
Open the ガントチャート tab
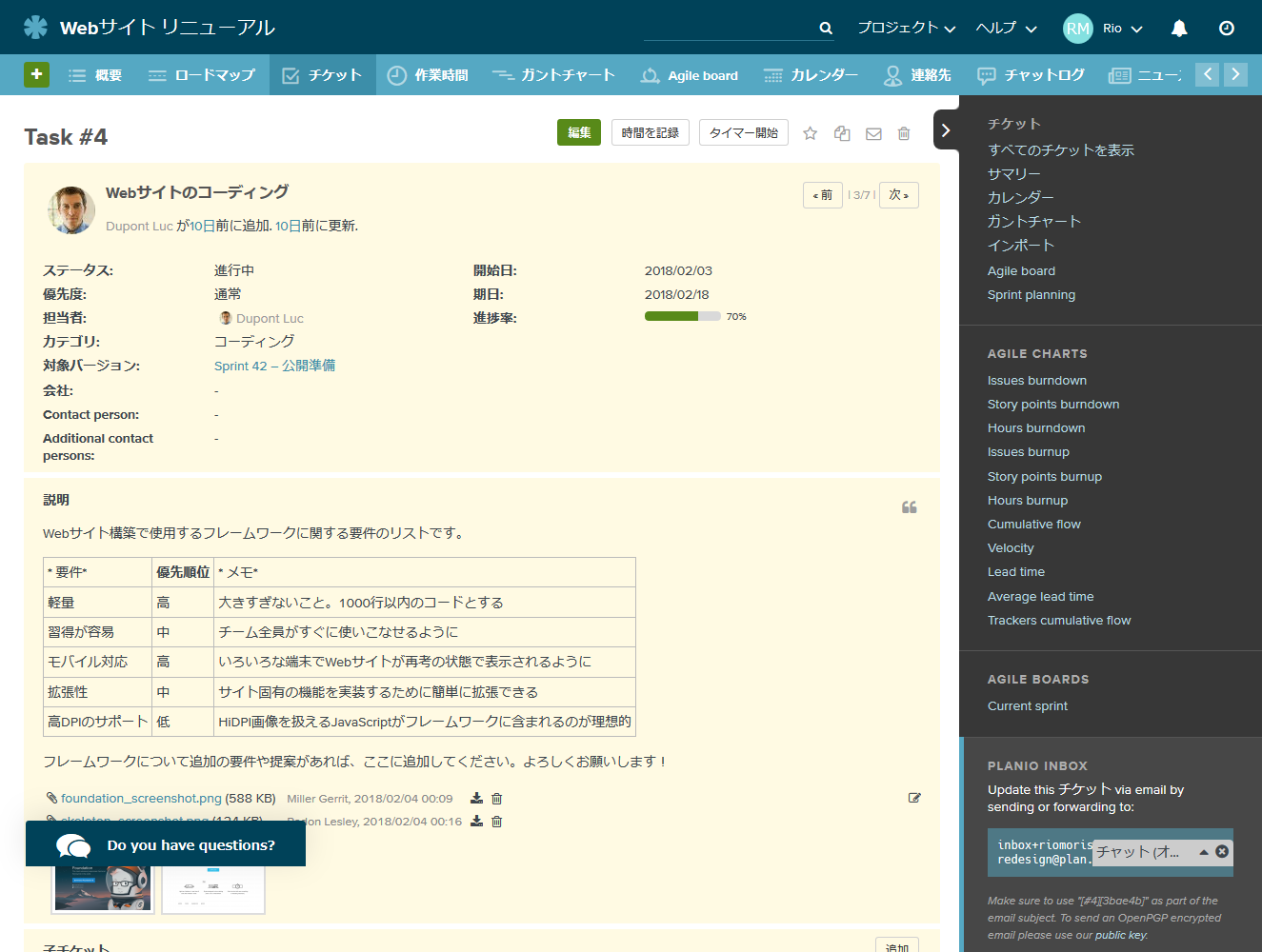pyautogui.click(x=553, y=75)
